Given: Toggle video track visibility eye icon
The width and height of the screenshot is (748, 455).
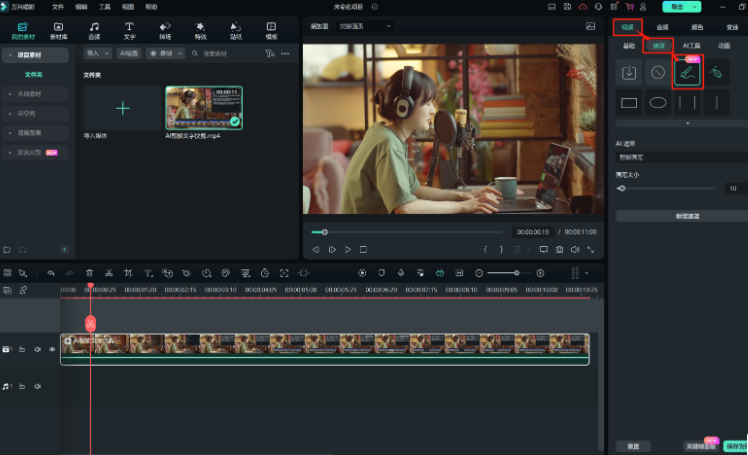Looking at the screenshot, I should (x=52, y=349).
